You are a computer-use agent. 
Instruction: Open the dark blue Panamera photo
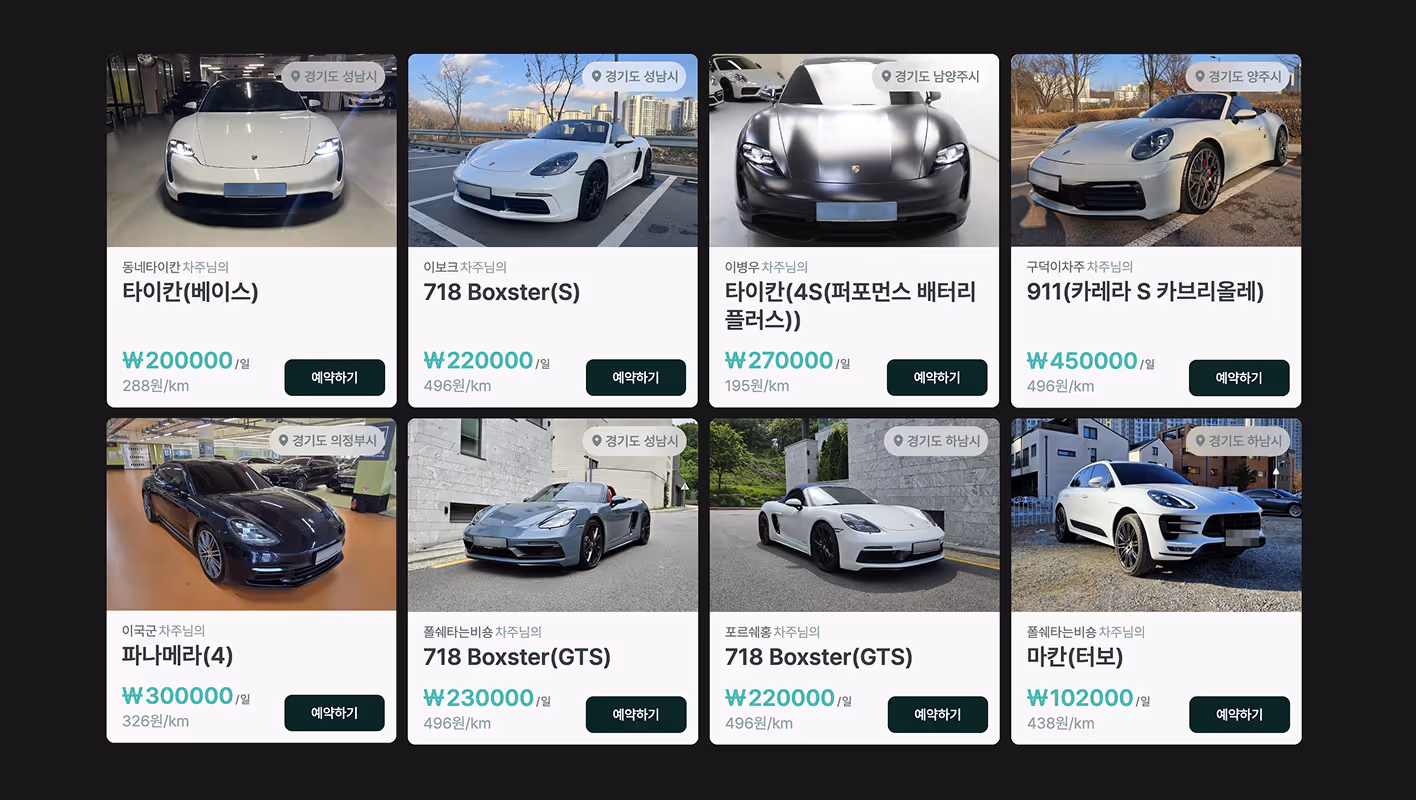(251, 514)
